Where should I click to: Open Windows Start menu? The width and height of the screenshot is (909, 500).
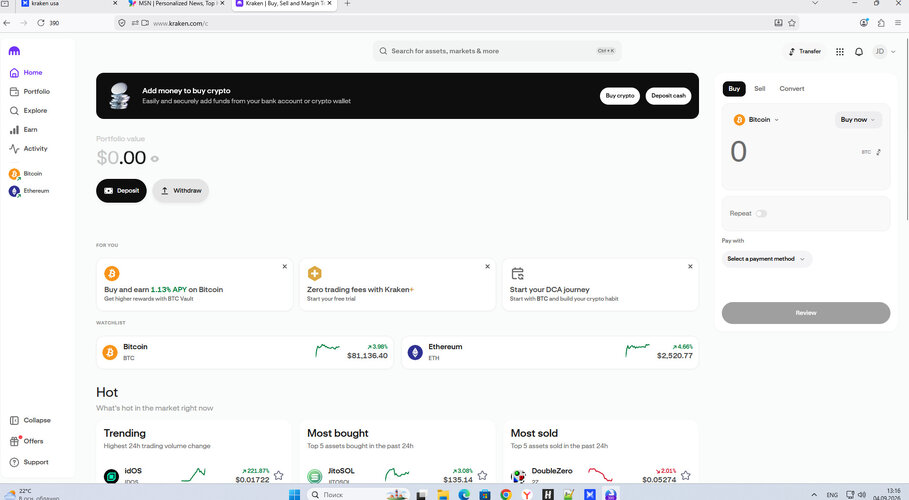(294, 494)
